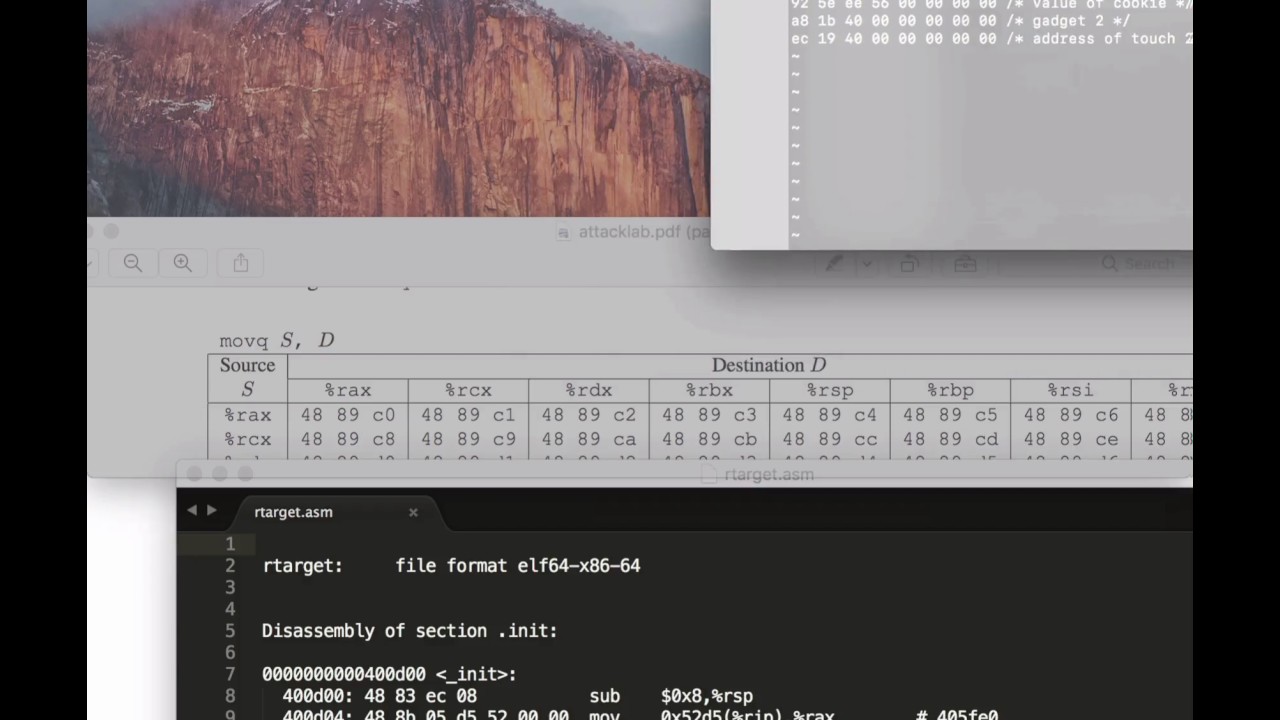Image resolution: width=1280 pixels, height=720 pixels.
Task: Click line number 1 in the gutter
Action: (230, 544)
